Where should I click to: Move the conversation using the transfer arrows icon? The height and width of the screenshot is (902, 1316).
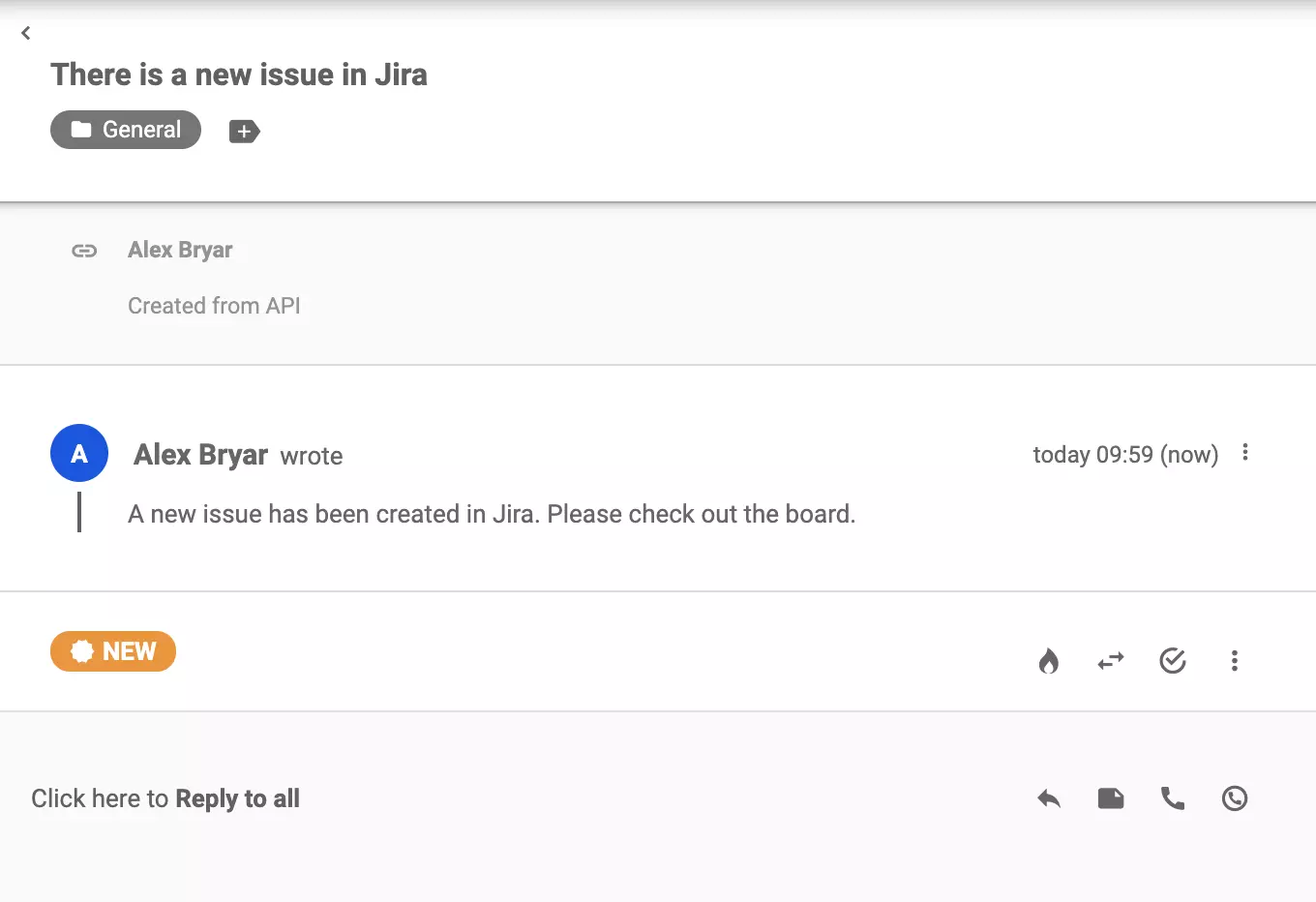coord(1110,661)
